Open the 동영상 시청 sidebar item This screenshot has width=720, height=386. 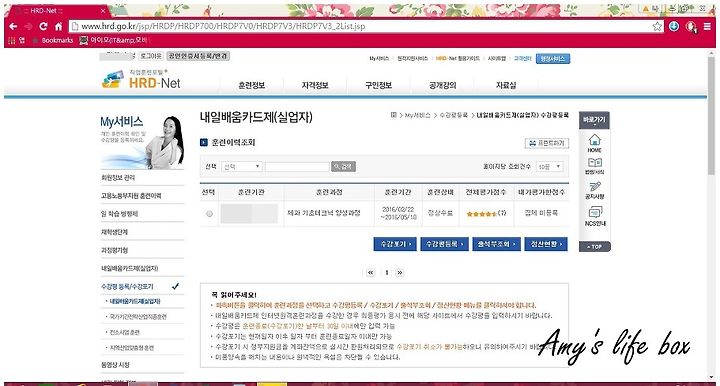pos(115,365)
